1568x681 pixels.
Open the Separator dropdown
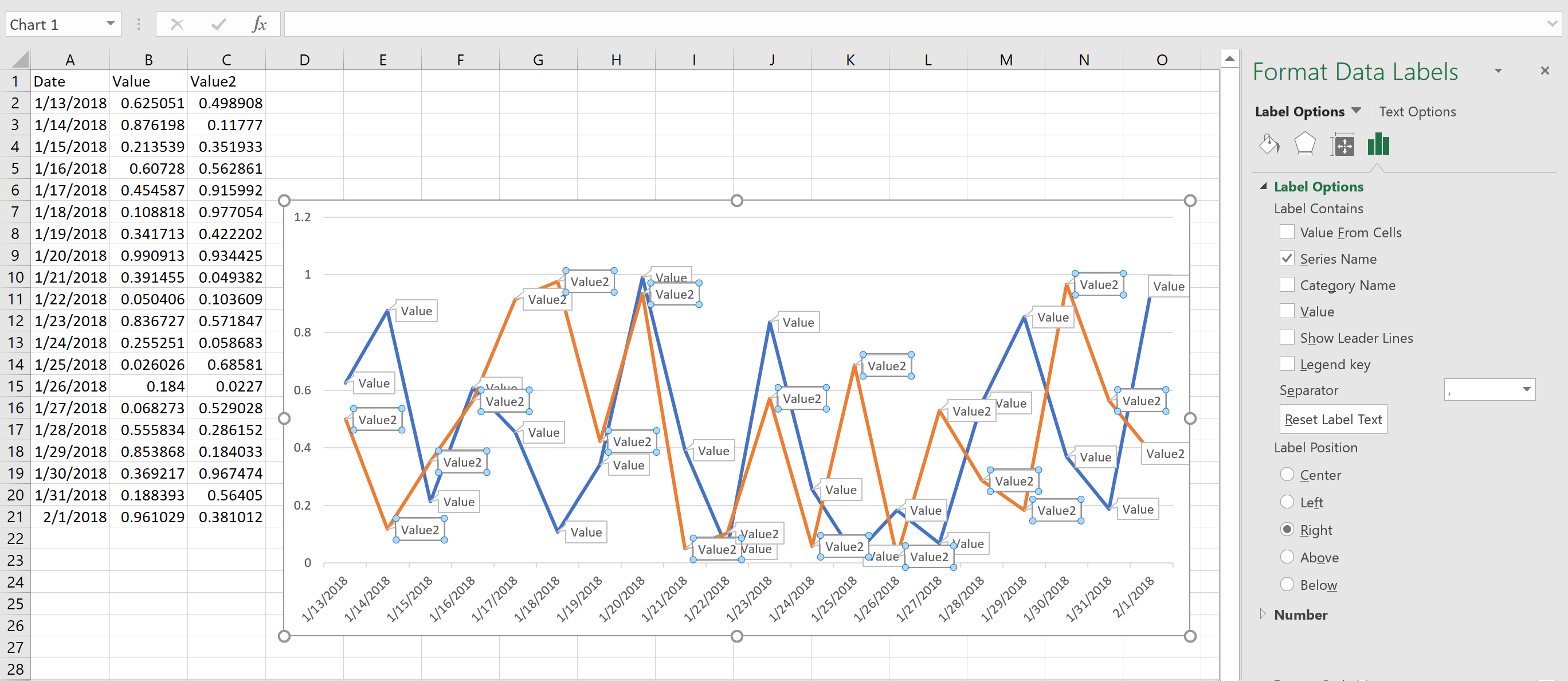pyautogui.click(x=1526, y=389)
